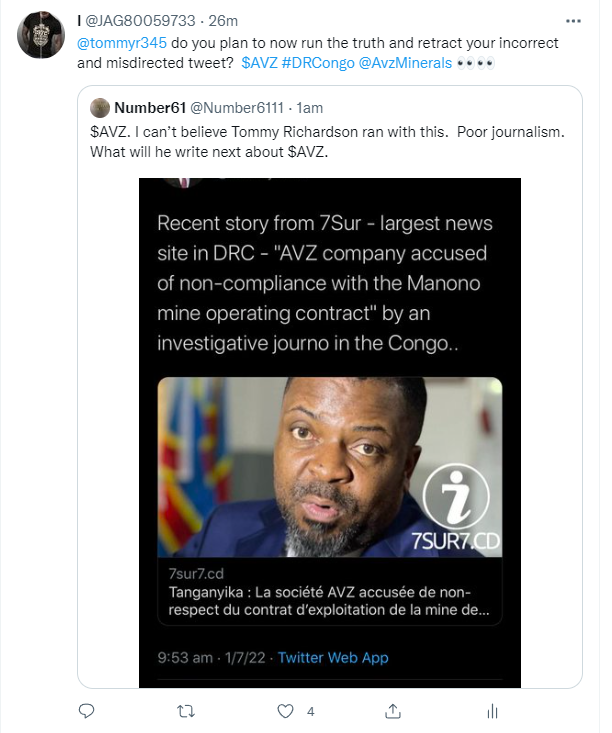
Task: Click the like count number 4
Action: (x=311, y=712)
